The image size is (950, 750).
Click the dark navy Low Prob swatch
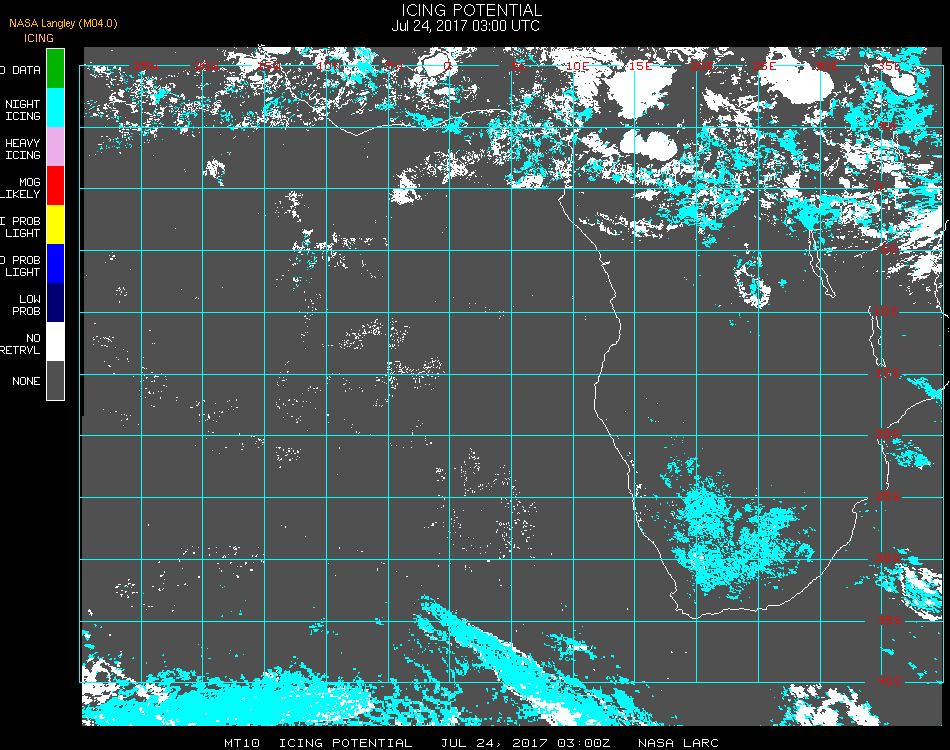[55, 302]
